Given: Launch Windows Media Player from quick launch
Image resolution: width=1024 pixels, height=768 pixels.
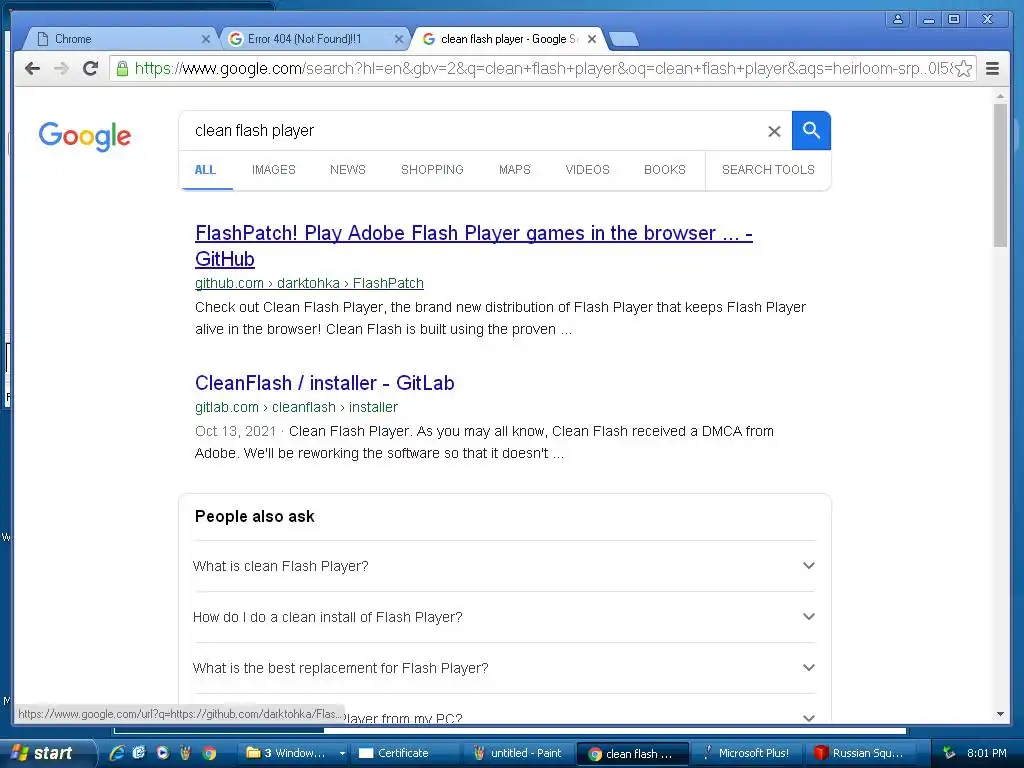Looking at the screenshot, I should [163, 753].
